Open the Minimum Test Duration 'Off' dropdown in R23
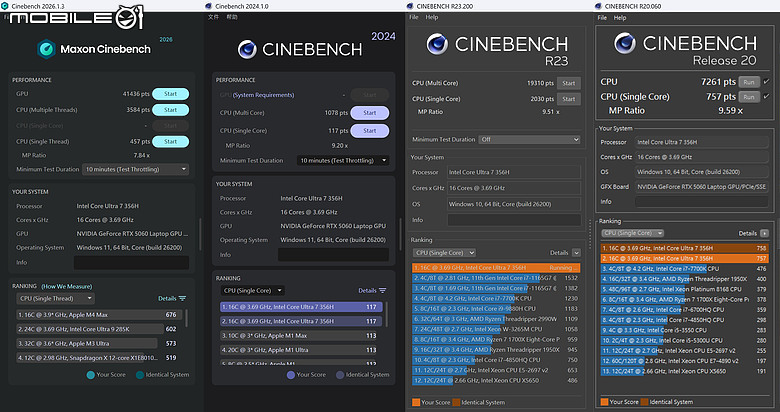Image resolution: width=780 pixels, height=412 pixels. tap(529, 139)
